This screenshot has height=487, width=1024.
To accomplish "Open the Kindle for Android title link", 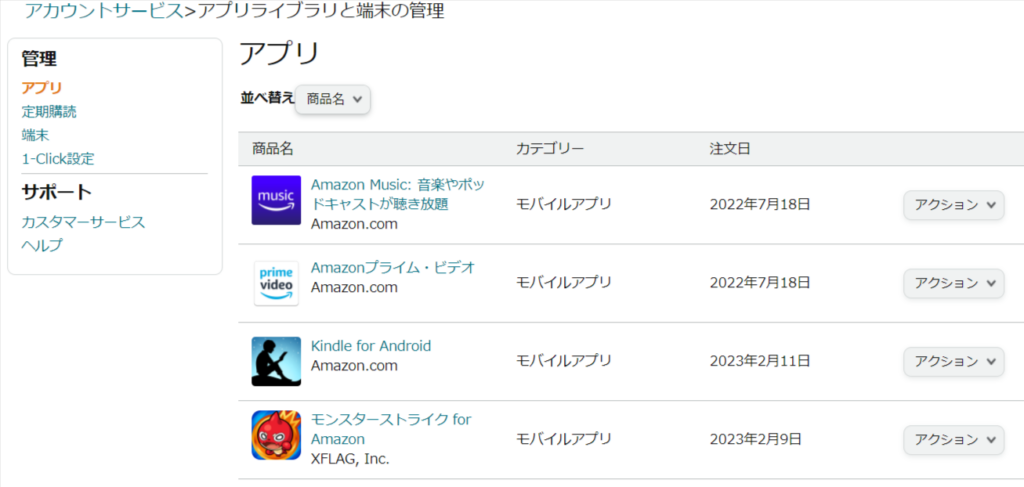I will pyautogui.click(x=371, y=346).
